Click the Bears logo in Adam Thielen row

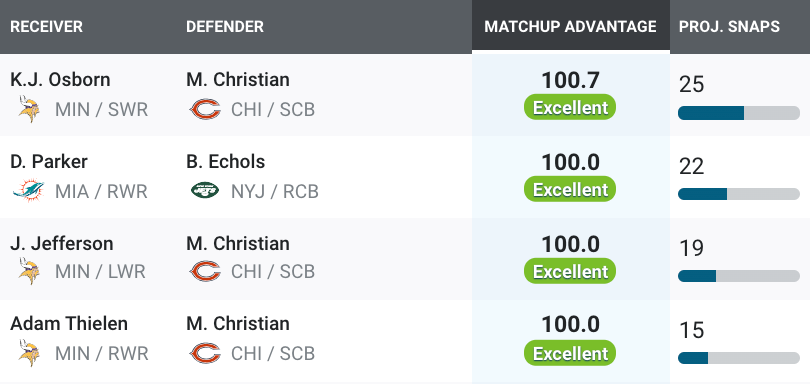click(206, 353)
